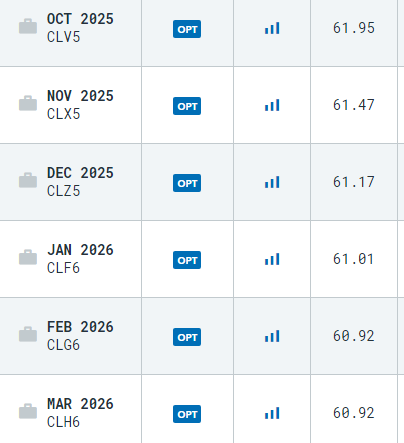Viewport: 404px width, 443px height.
Task: Open OPT options for DEC 2025
Action: pos(187,183)
